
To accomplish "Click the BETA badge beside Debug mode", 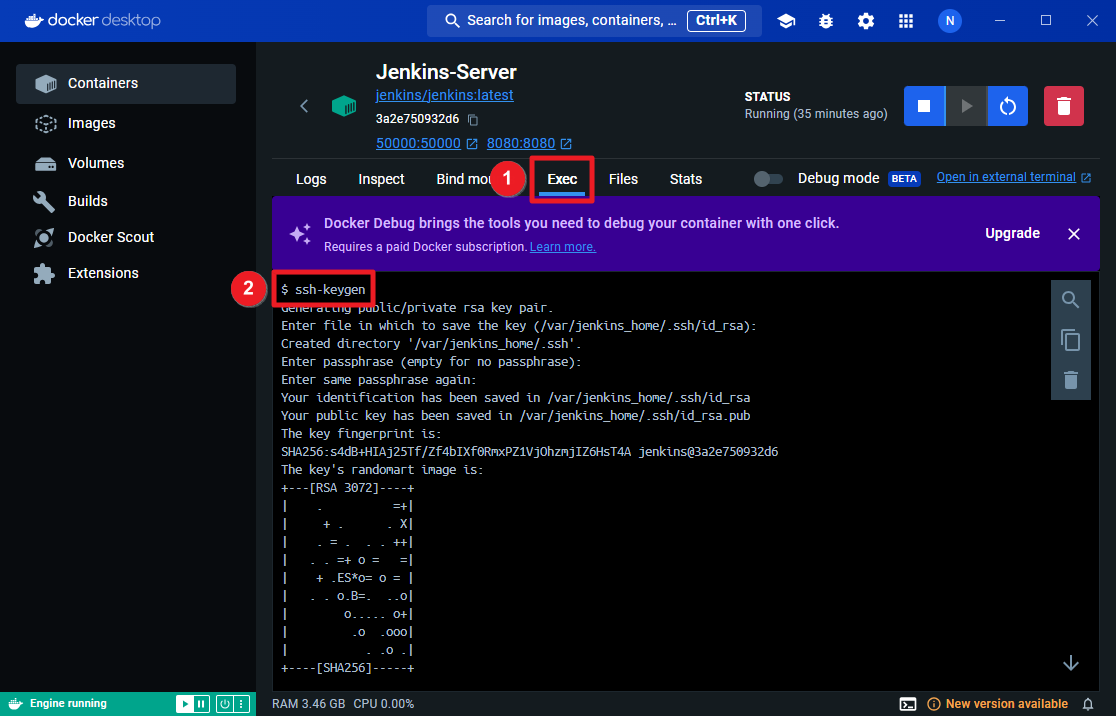I will (904, 179).
